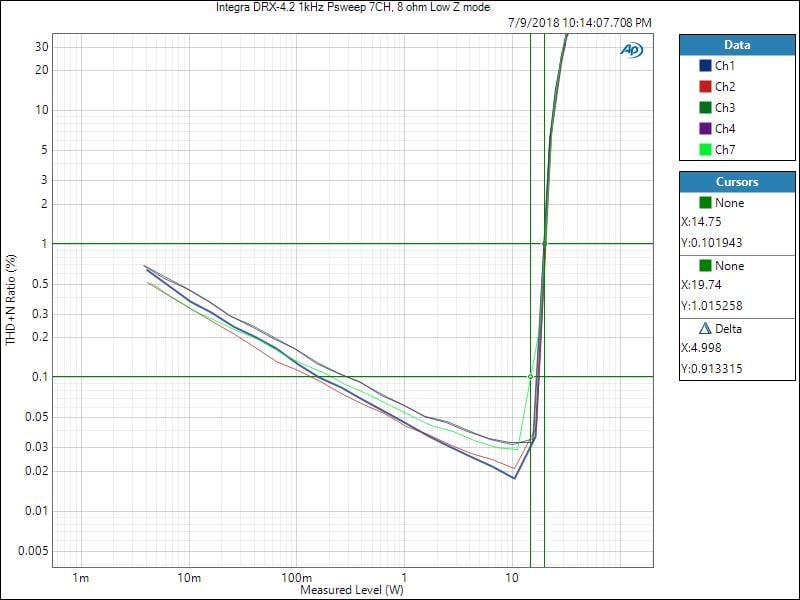Click the THD+N Ratio (%) axis label
This screenshot has height=600, width=800.
[x=11, y=300]
